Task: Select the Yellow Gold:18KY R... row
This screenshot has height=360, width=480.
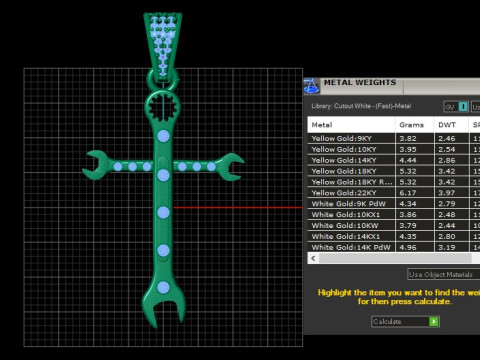Action: click(x=394, y=182)
